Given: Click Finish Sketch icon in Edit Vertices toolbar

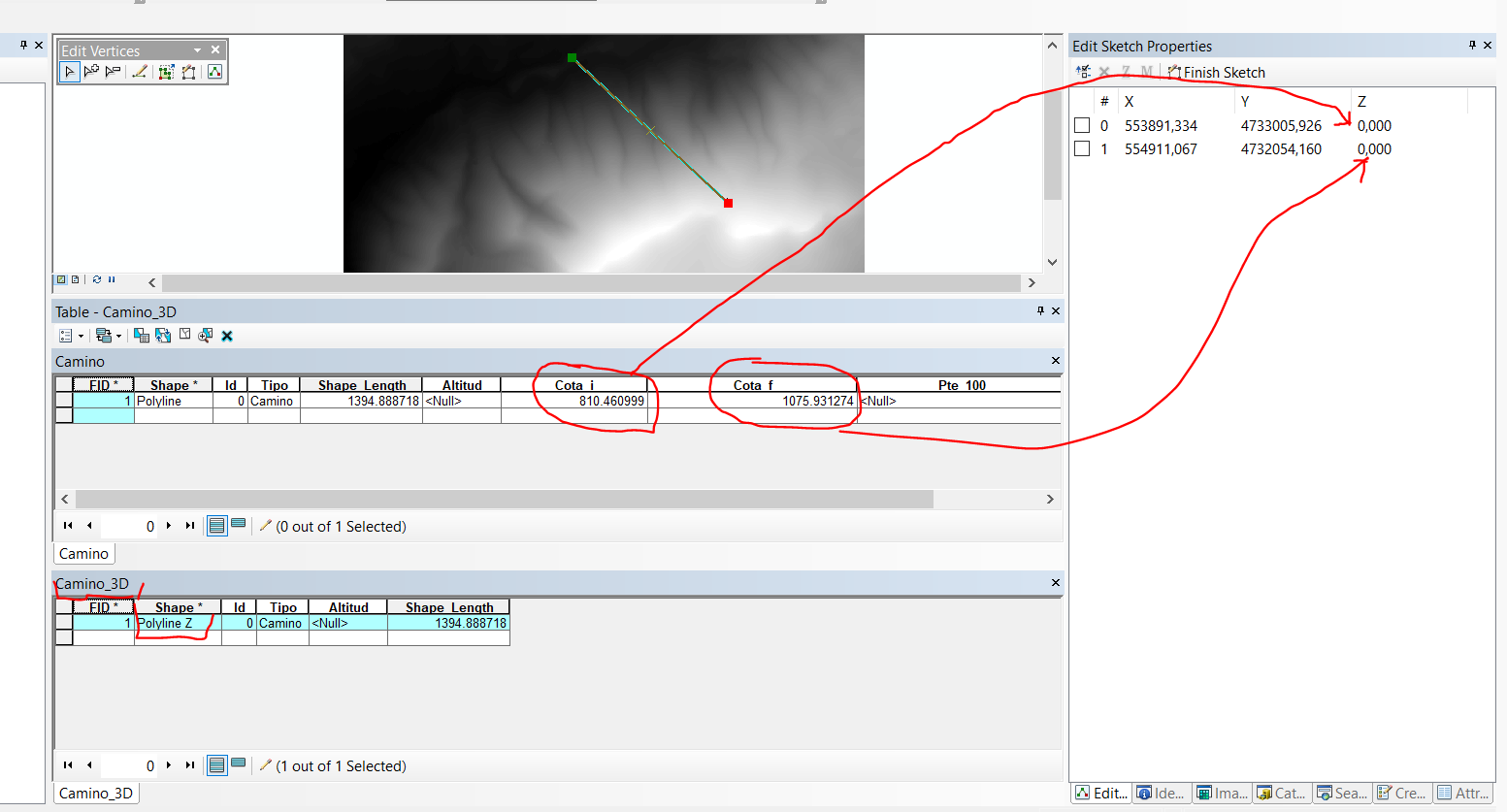Looking at the screenshot, I should (188, 72).
